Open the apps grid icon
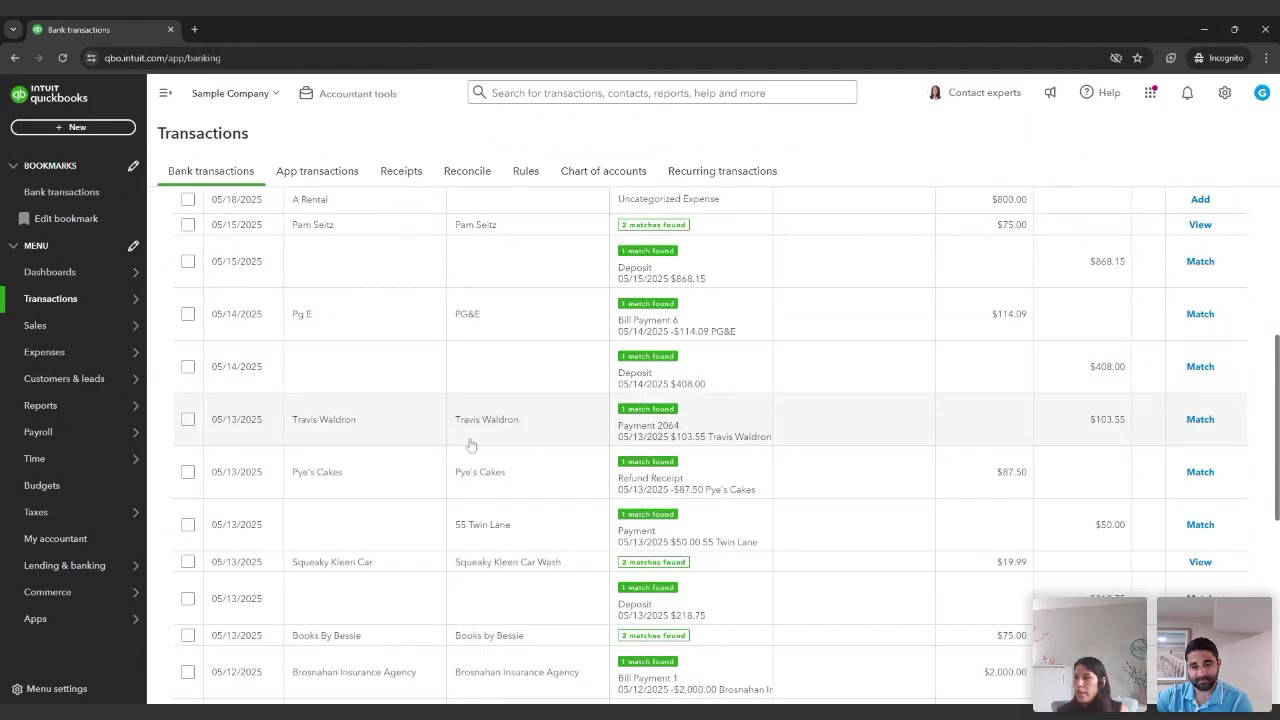This screenshot has width=1280, height=720. [1150, 93]
